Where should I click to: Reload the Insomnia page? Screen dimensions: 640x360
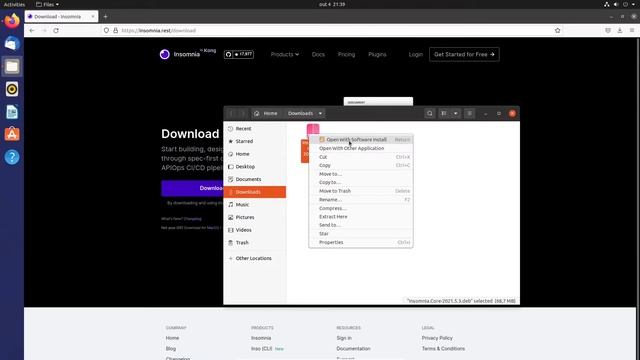coord(56,31)
